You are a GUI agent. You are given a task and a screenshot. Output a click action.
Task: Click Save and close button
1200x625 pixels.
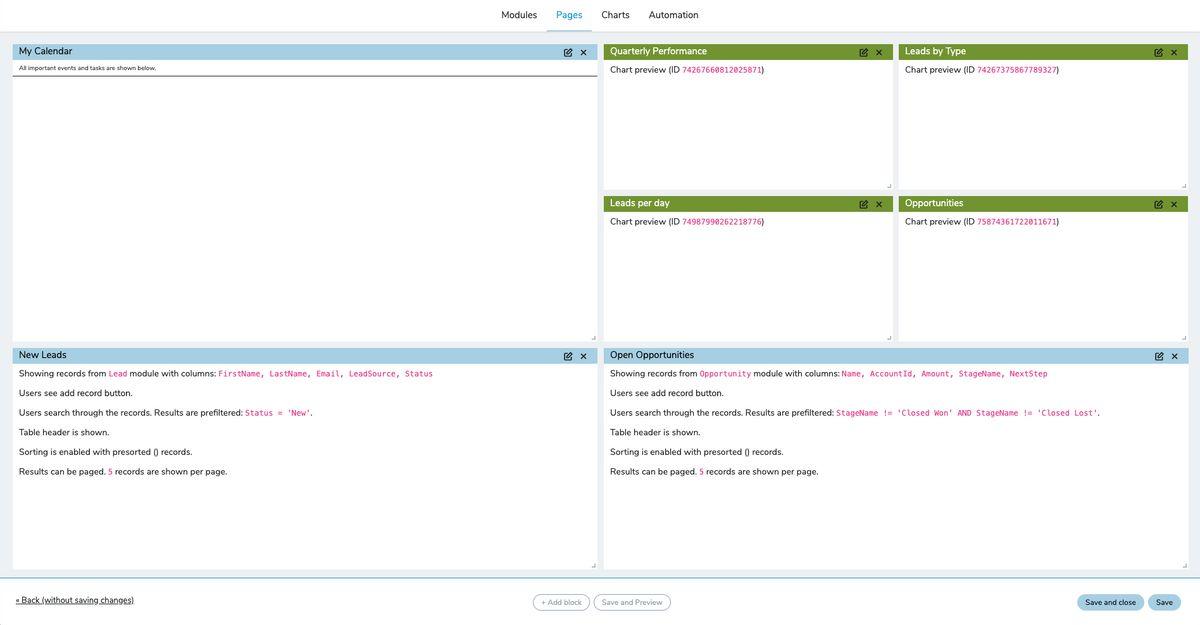point(1110,603)
